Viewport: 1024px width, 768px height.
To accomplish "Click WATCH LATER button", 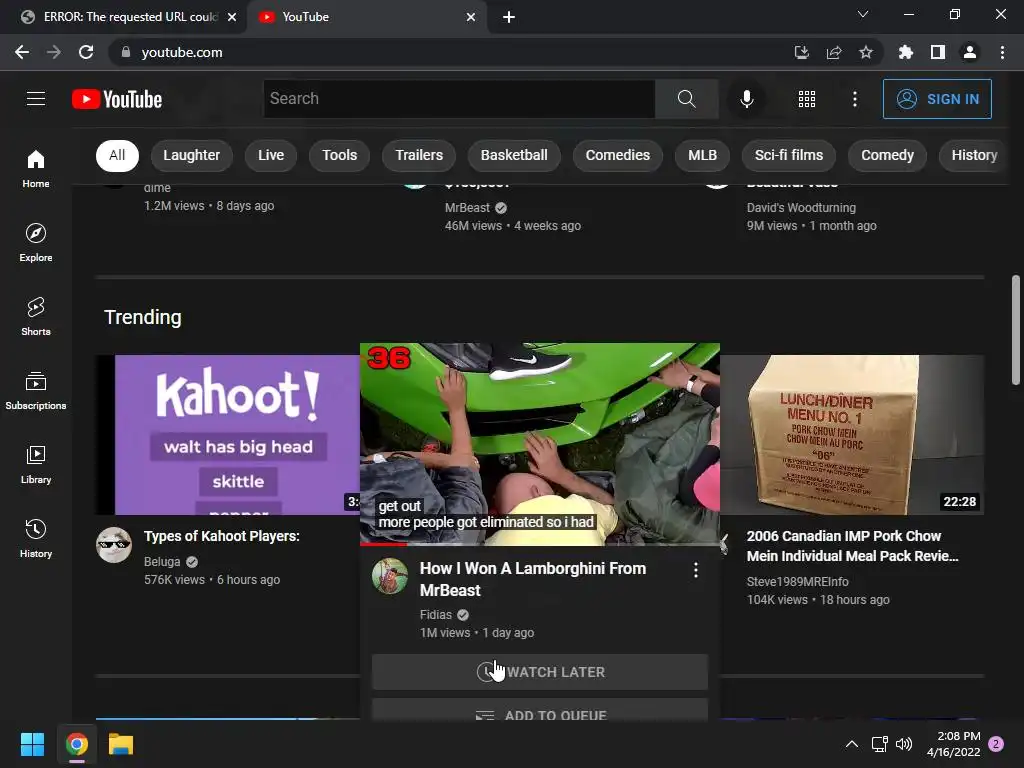I will 539,671.
